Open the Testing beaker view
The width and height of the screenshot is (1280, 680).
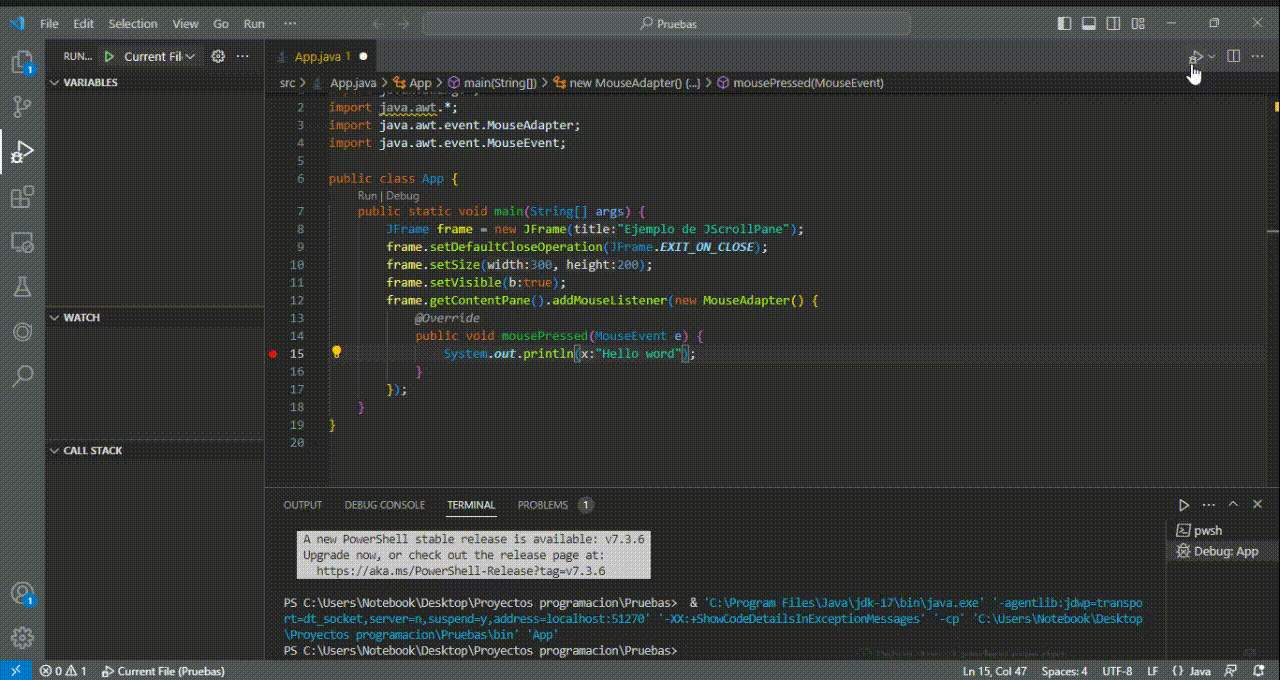coord(22,287)
